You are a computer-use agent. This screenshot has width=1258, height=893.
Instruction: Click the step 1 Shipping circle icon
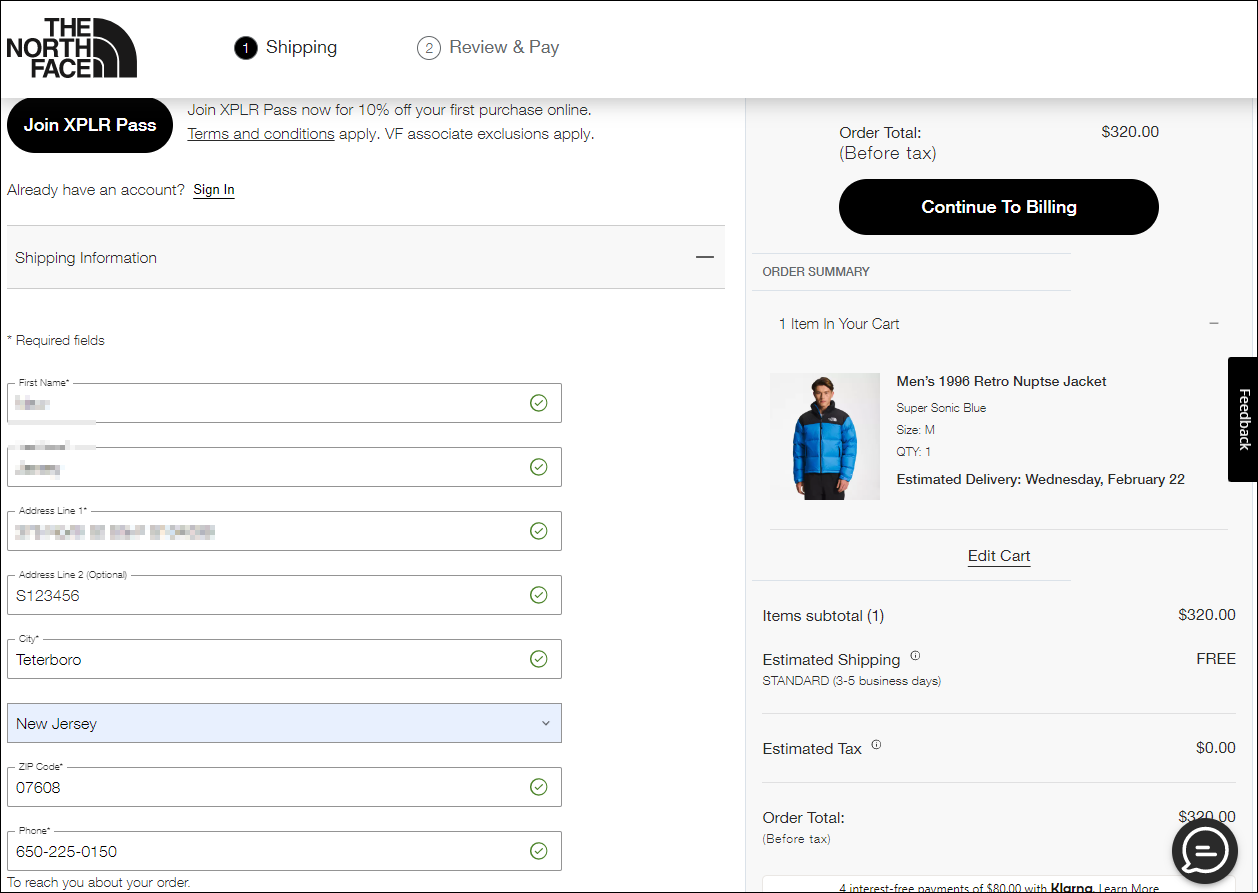point(245,48)
